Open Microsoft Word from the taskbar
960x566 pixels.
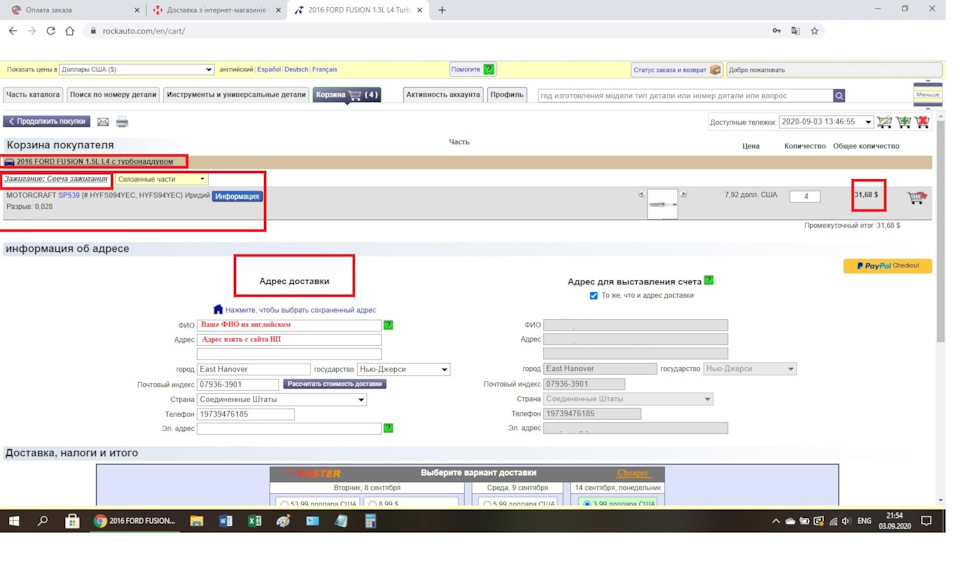pyautogui.click(x=225, y=521)
